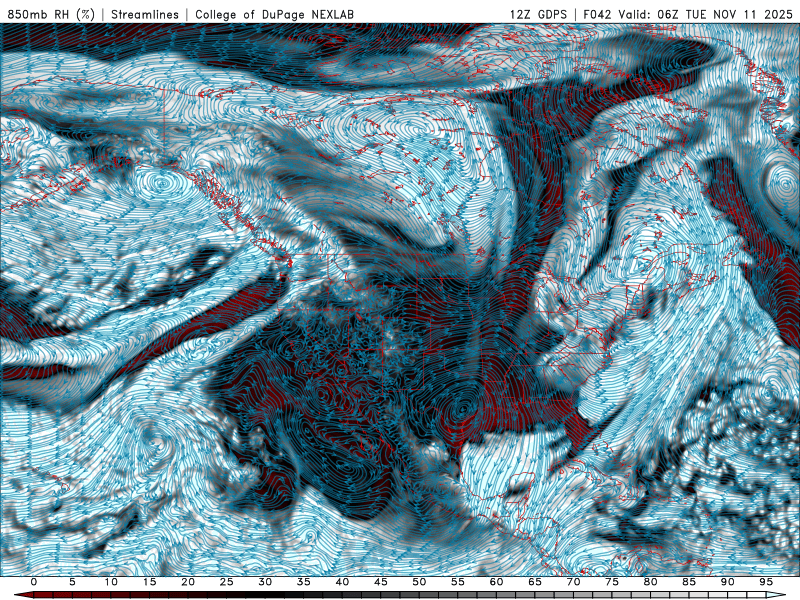Click the colorbar label "85"
The height and width of the screenshot is (600, 800).
[x=689, y=582]
